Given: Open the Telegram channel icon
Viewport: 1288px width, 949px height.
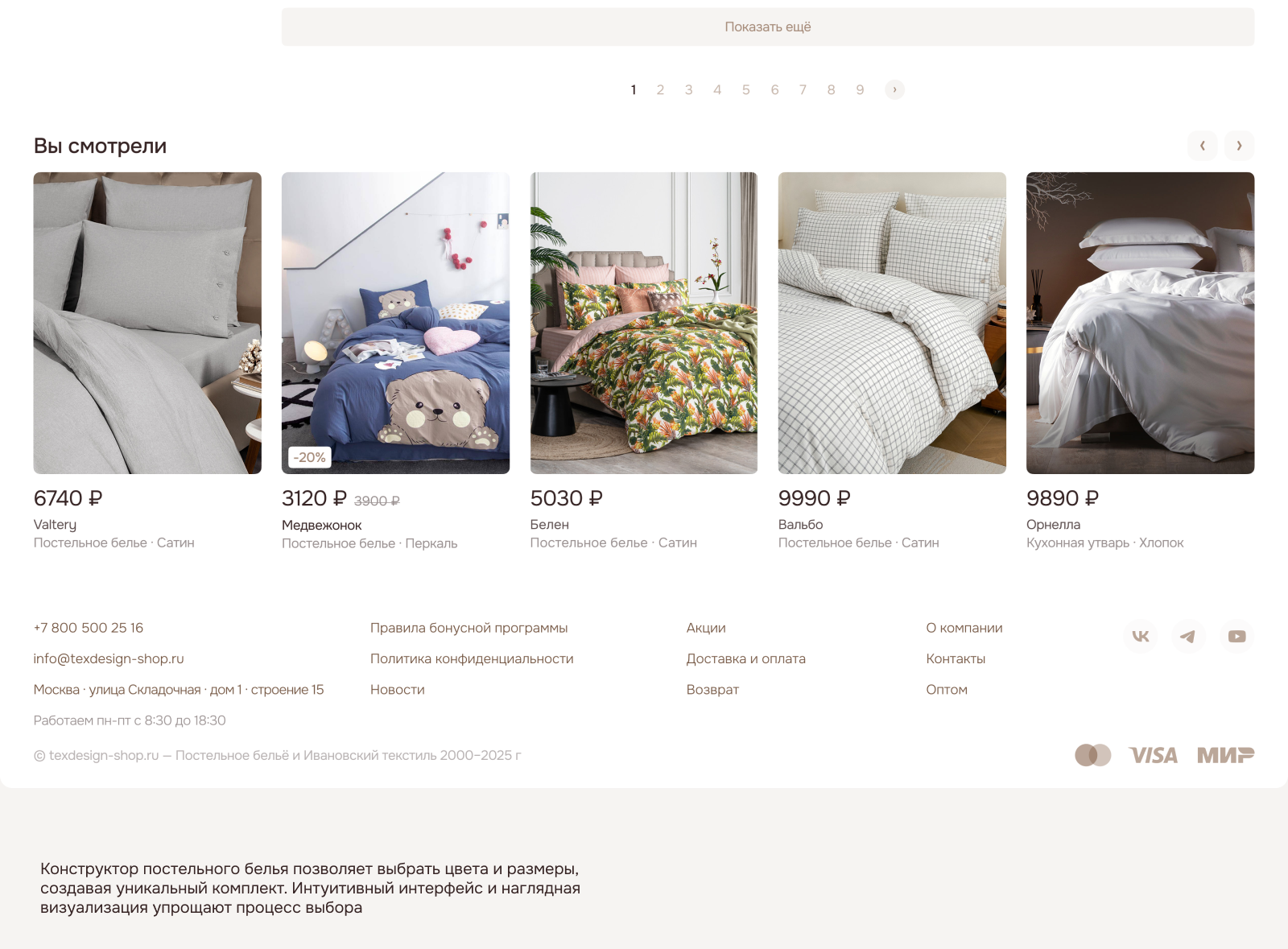Looking at the screenshot, I should tap(1188, 636).
